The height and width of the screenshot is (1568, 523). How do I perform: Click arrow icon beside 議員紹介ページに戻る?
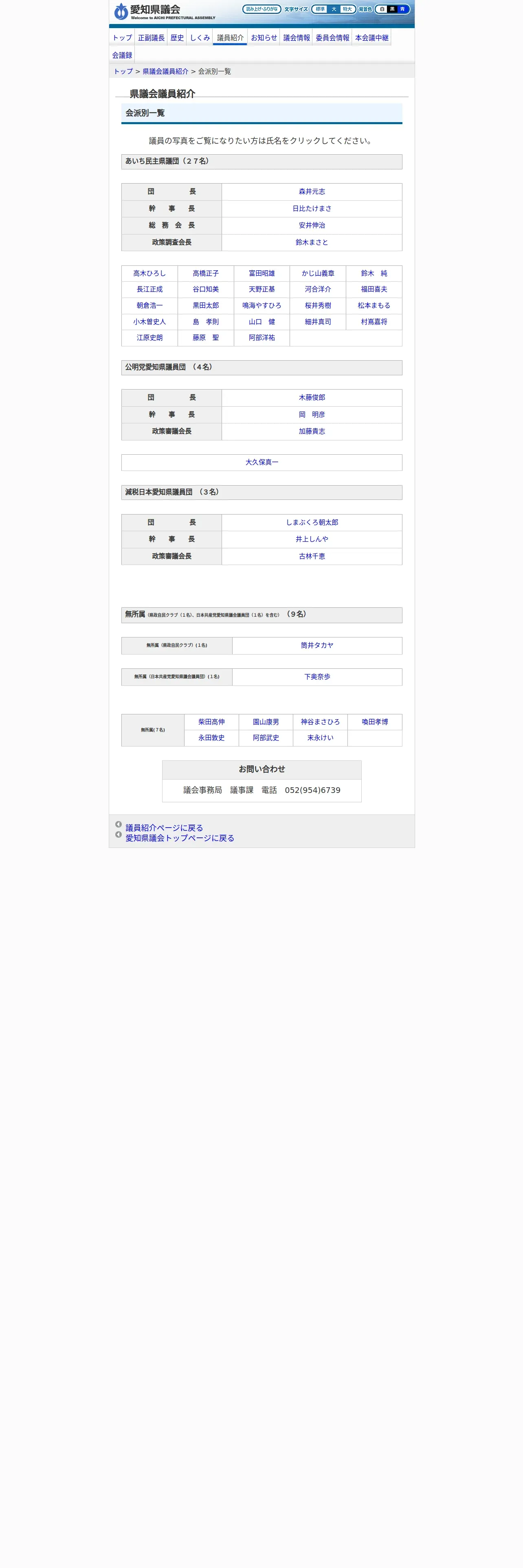tap(118, 825)
